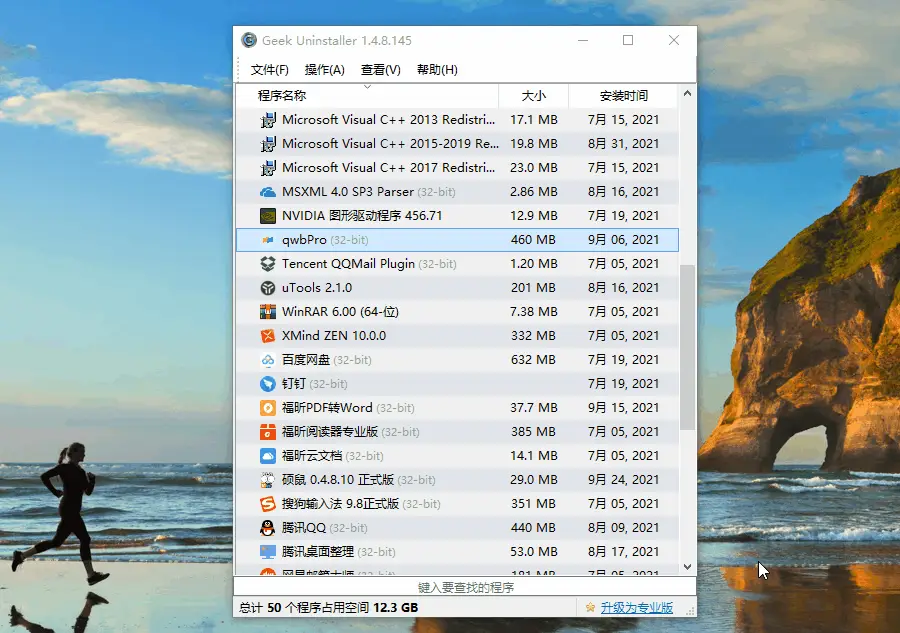Open the 帮助 menu
This screenshot has height=633, width=900.
(x=436, y=70)
